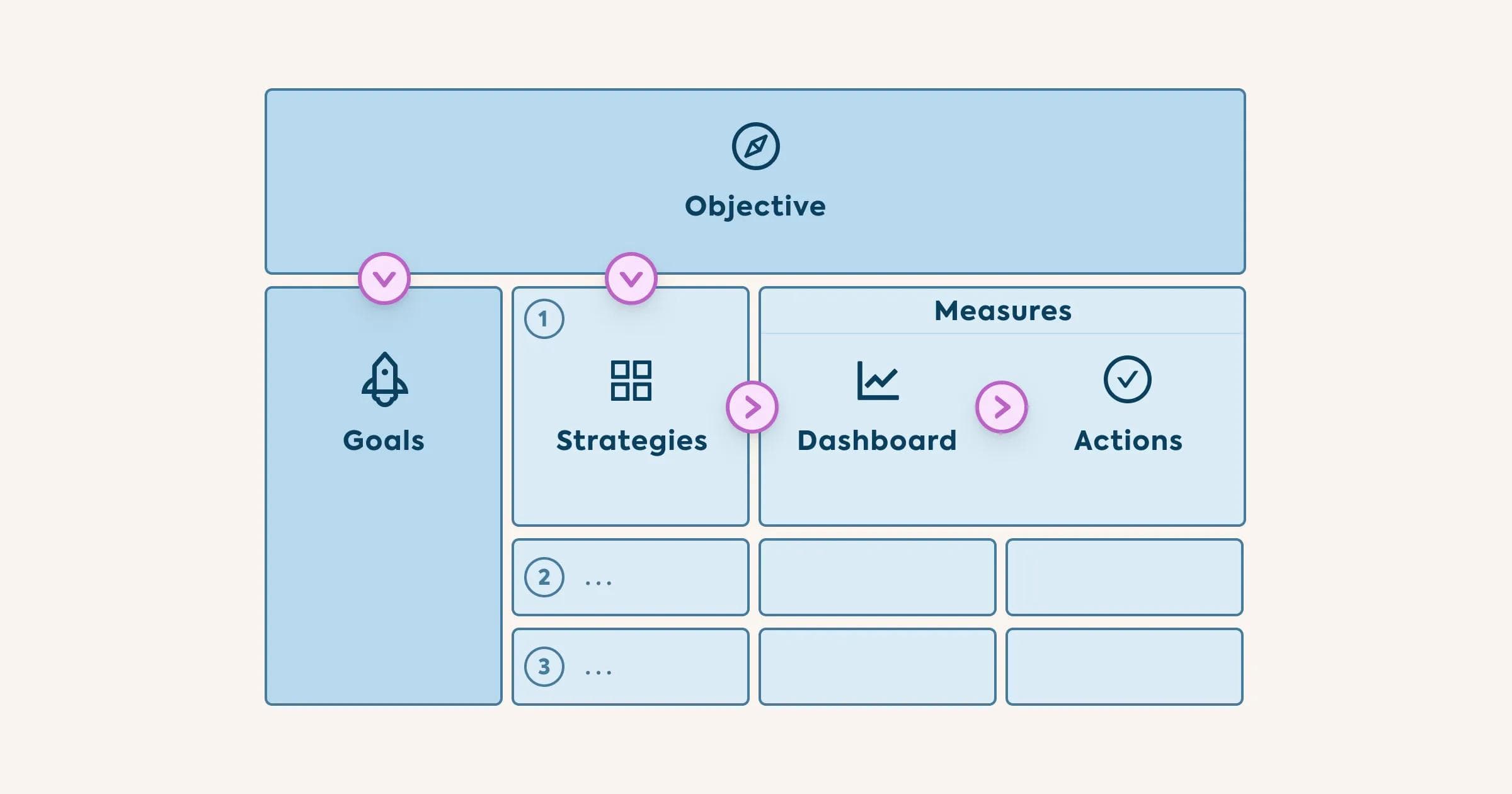1512x794 pixels.
Task: Click the Actions label
Action: [1128, 440]
